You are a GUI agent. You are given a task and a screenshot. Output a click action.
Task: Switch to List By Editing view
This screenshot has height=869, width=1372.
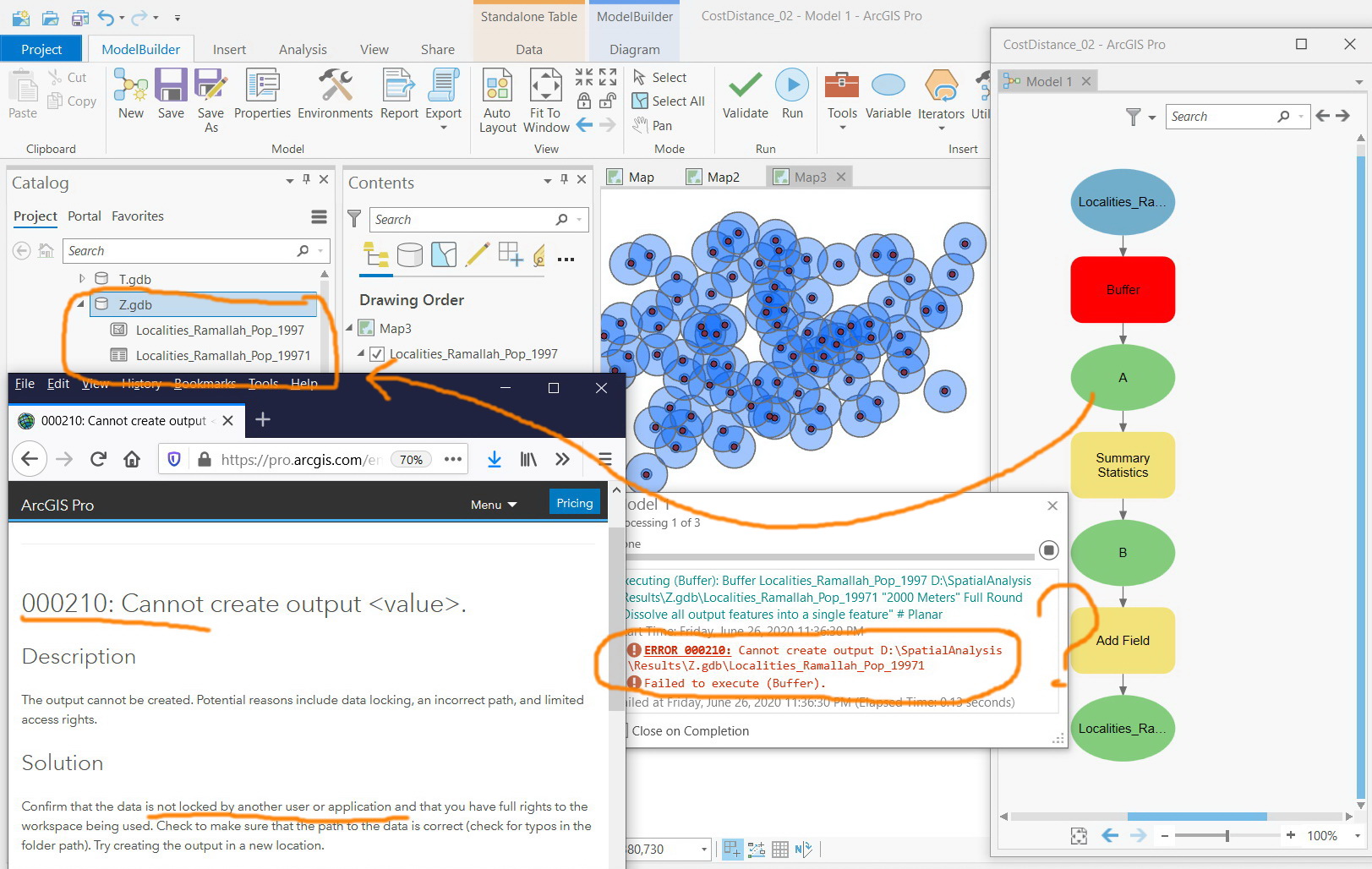477,254
